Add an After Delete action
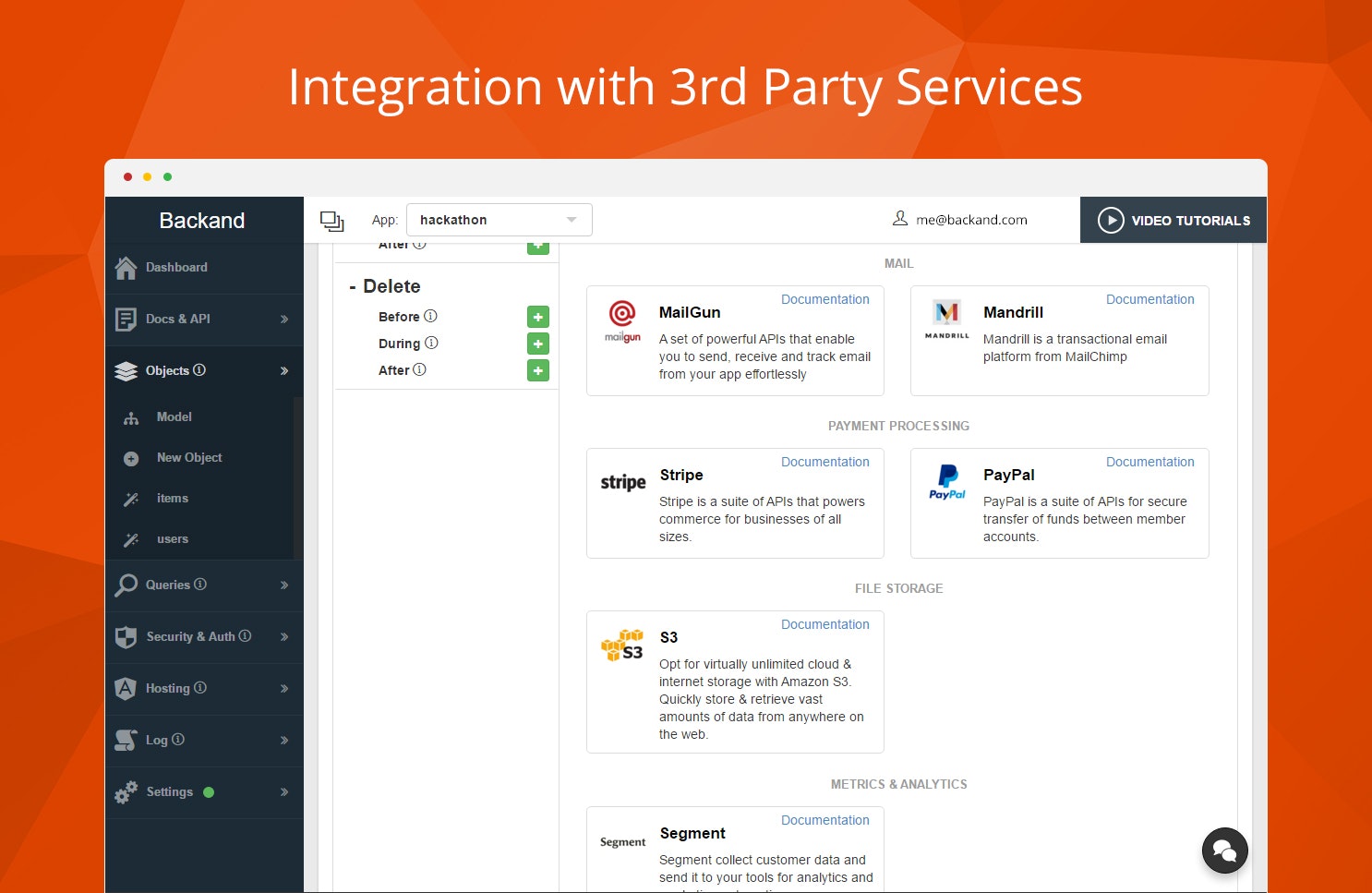Viewport: 1372px width, 893px height. (x=538, y=370)
